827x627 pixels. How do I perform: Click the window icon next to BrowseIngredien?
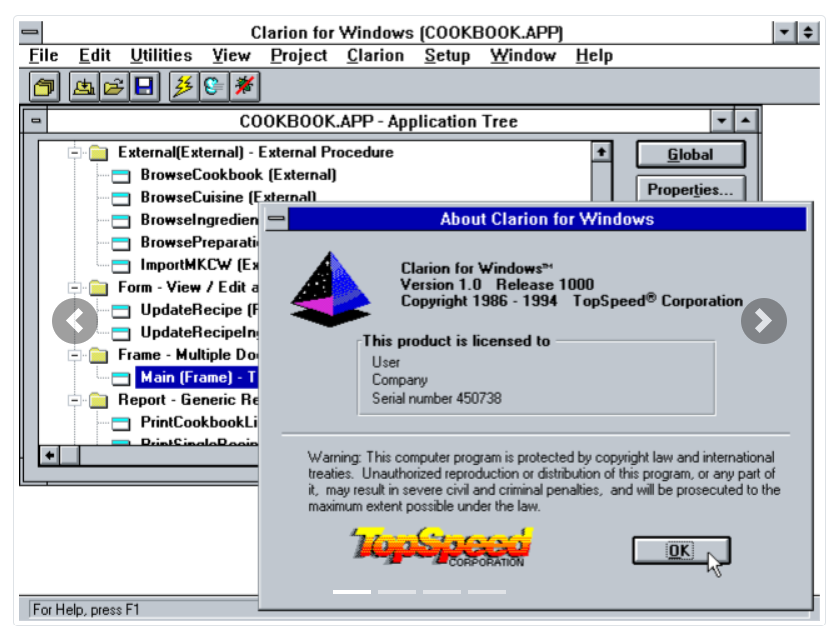pos(121,220)
